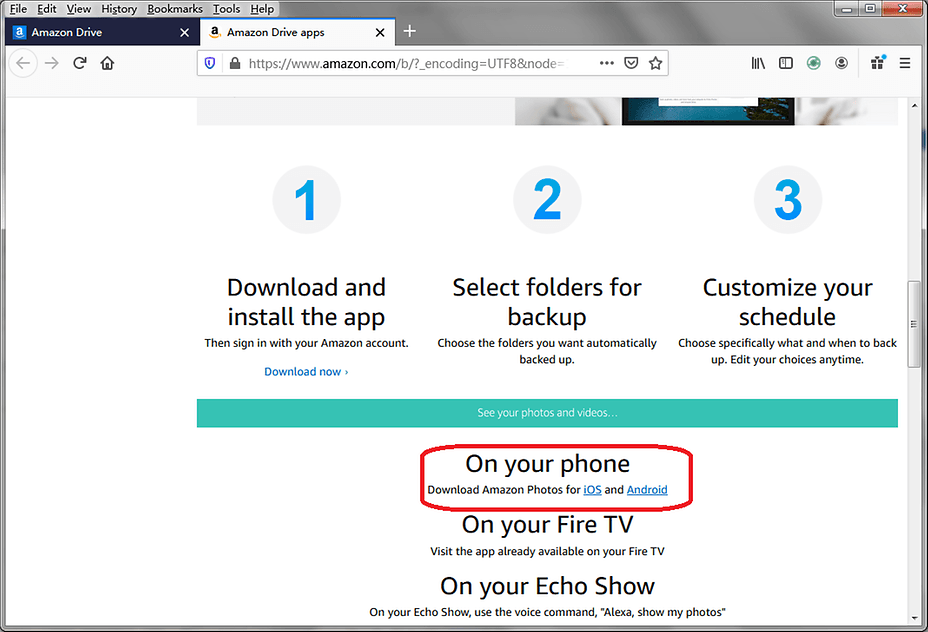Open Firefox account menu
This screenshot has height=632, width=928.
841,63
